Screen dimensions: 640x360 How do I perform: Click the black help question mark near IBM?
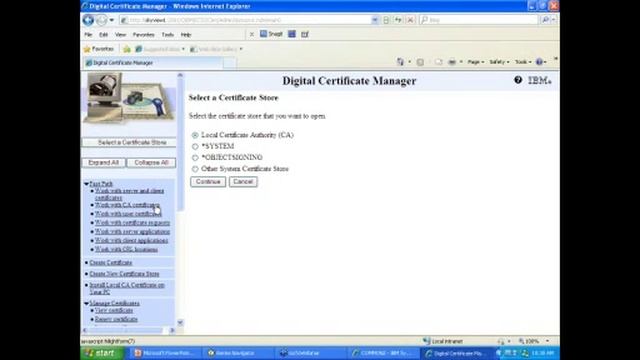point(518,80)
